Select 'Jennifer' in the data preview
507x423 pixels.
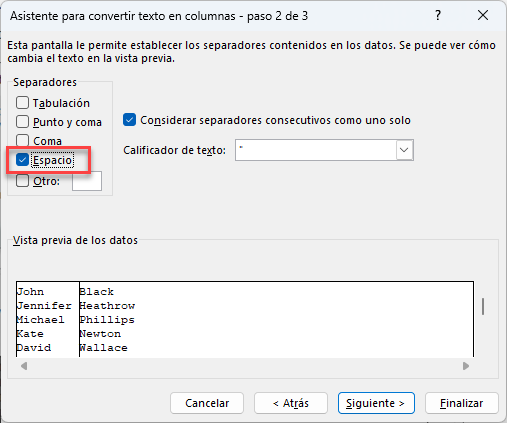pos(44,306)
